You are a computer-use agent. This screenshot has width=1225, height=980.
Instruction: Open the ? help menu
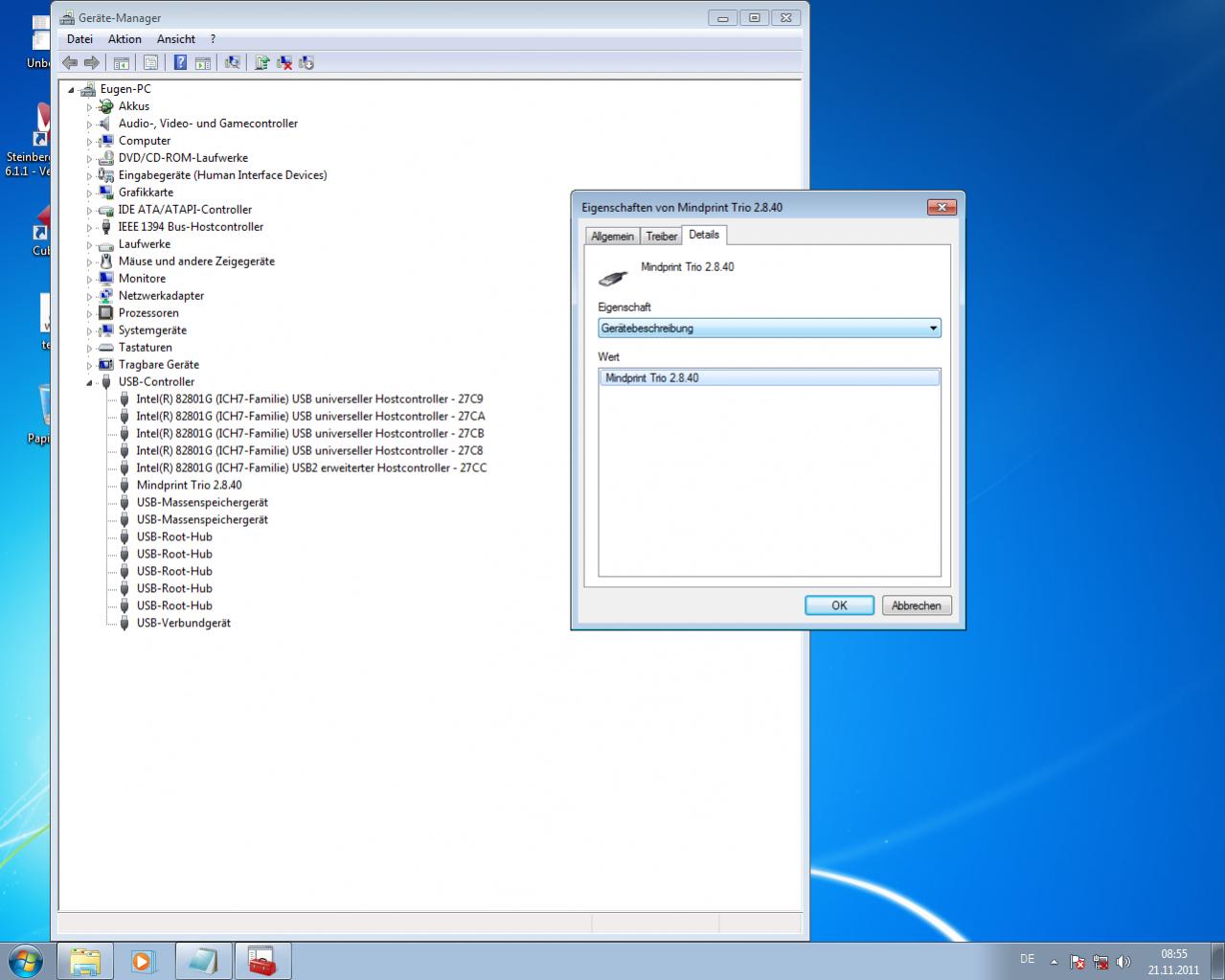[x=213, y=39]
